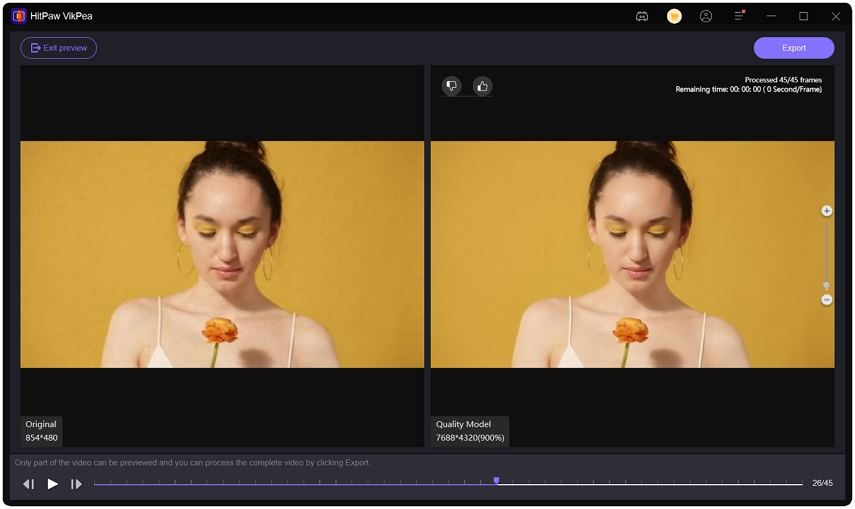
Task: Open the shopping cart purchase icon
Action: tap(674, 16)
